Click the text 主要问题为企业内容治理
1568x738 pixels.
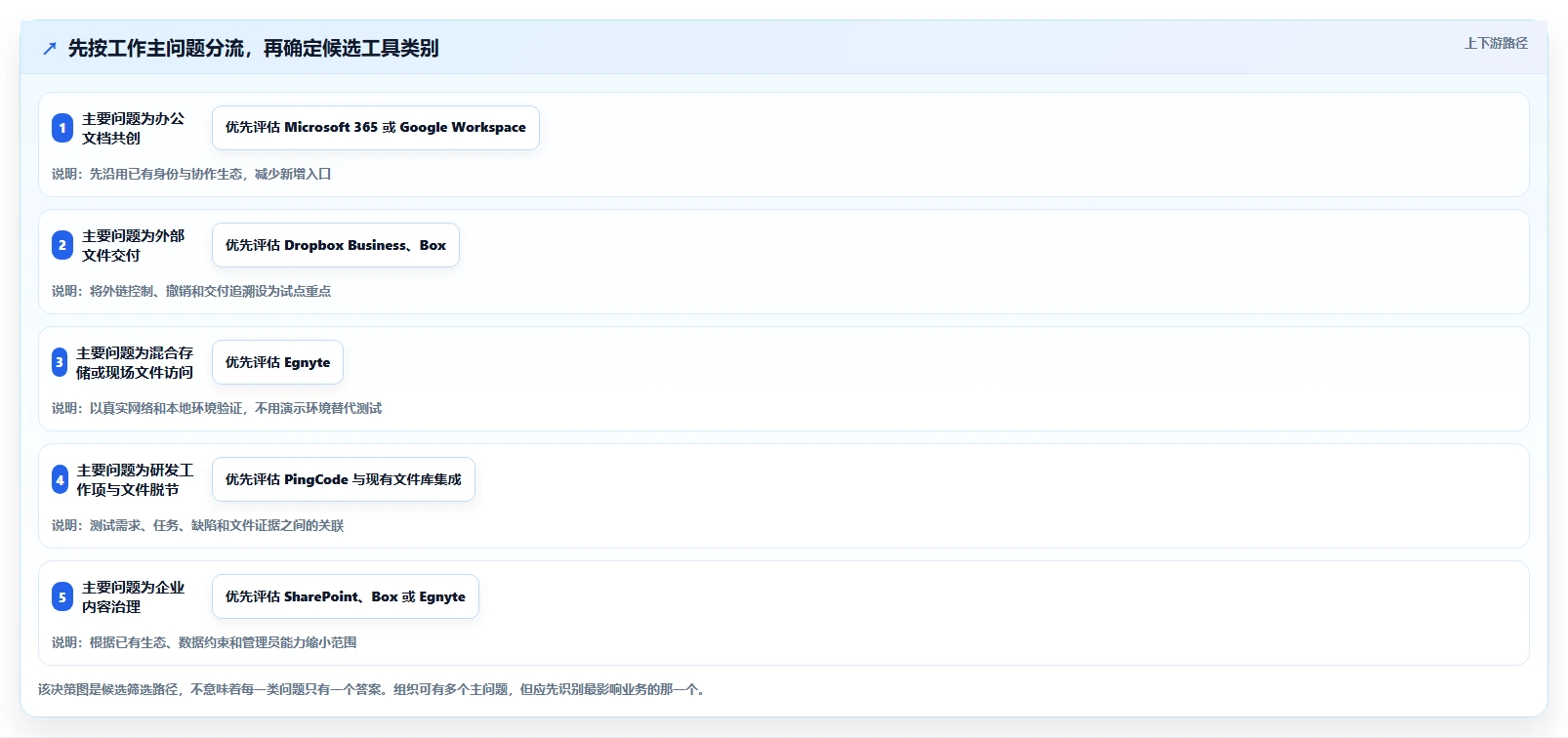point(133,596)
